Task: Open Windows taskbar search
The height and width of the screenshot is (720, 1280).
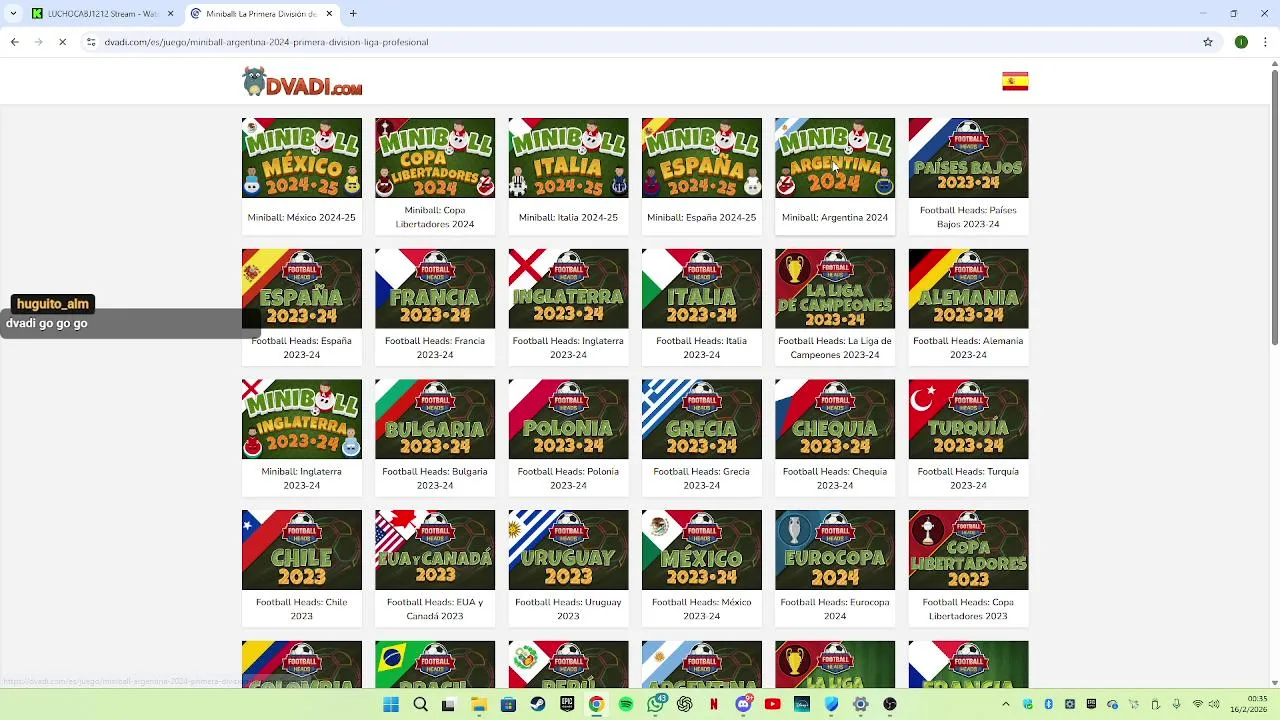Action: (x=420, y=704)
